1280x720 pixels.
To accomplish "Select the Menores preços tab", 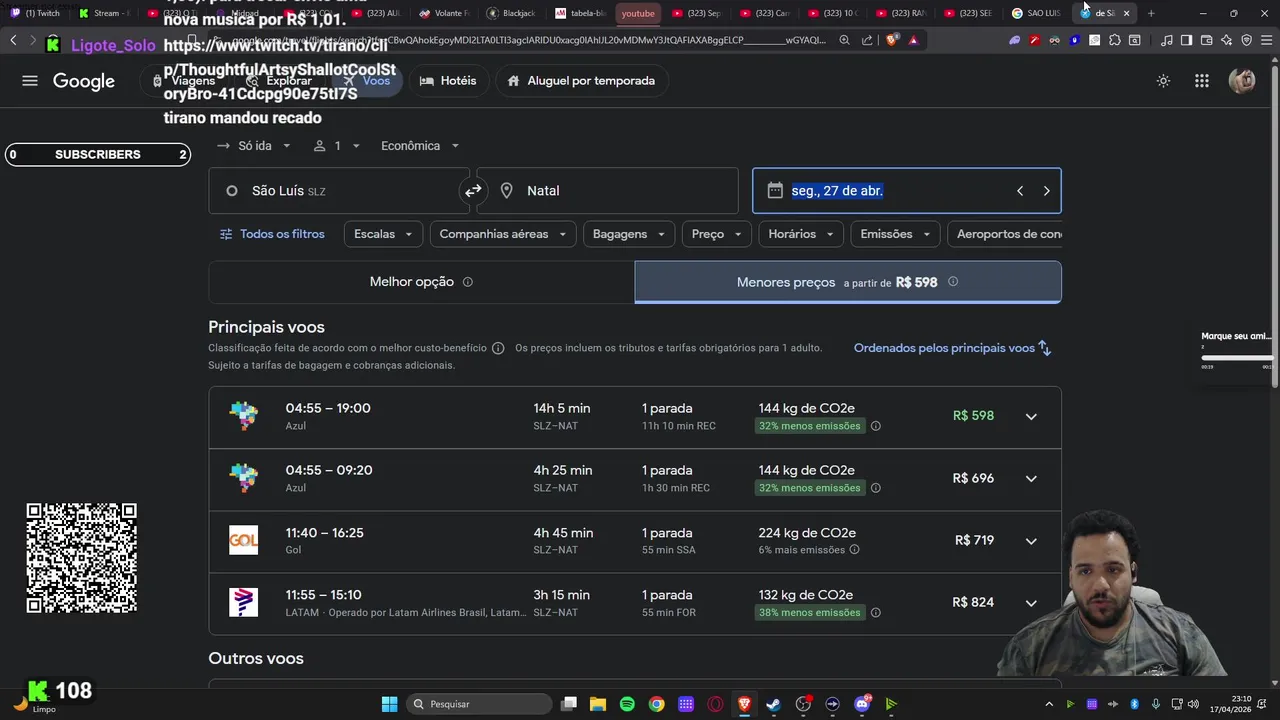I will tap(848, 282).
